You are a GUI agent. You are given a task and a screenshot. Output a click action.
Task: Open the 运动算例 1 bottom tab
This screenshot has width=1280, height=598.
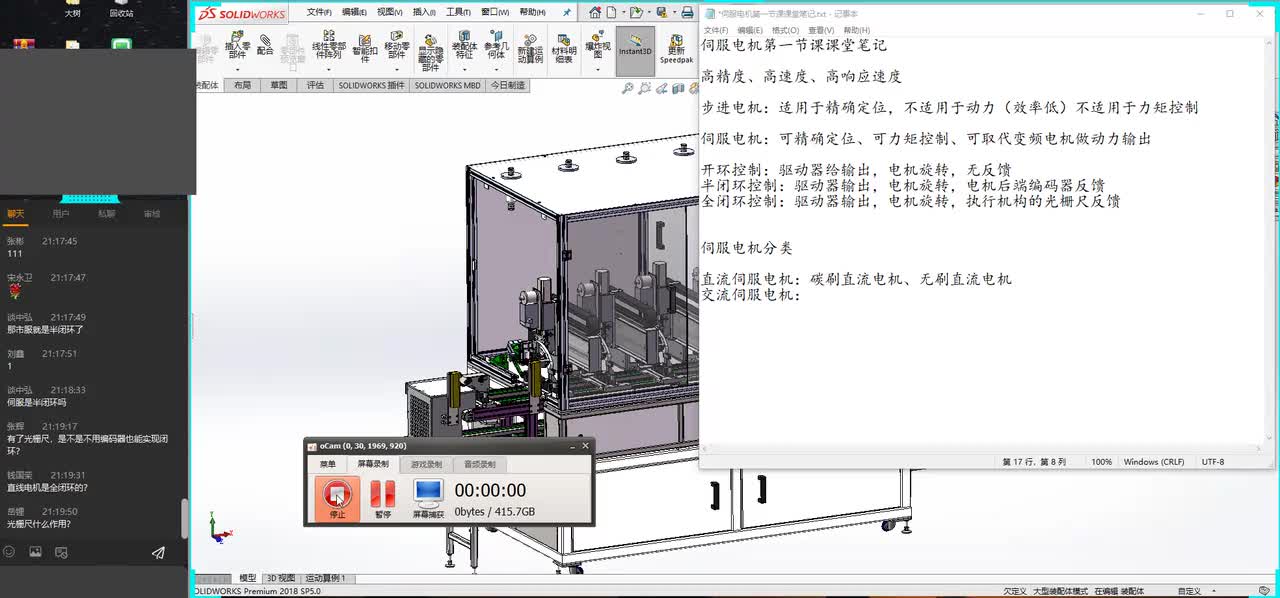tap(325, 578)
